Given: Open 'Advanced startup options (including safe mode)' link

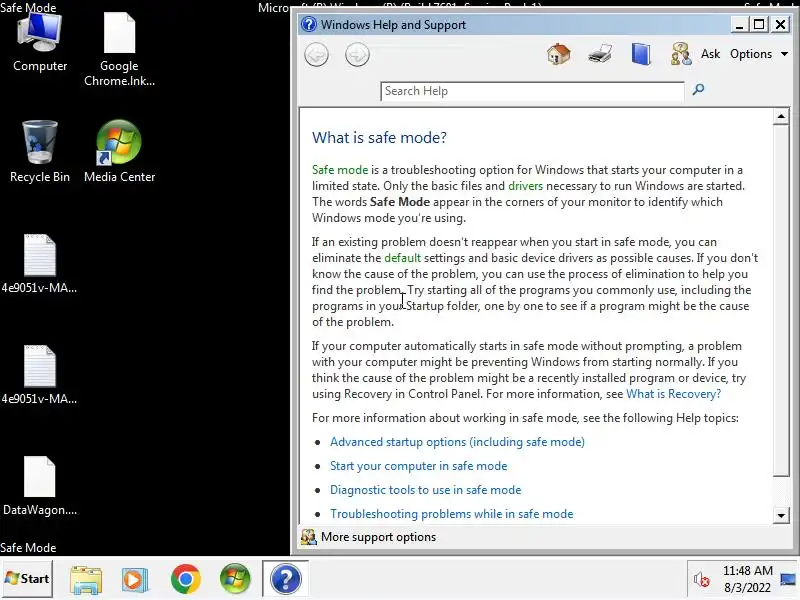Looking at the screenshot, I should pos(457,442).
